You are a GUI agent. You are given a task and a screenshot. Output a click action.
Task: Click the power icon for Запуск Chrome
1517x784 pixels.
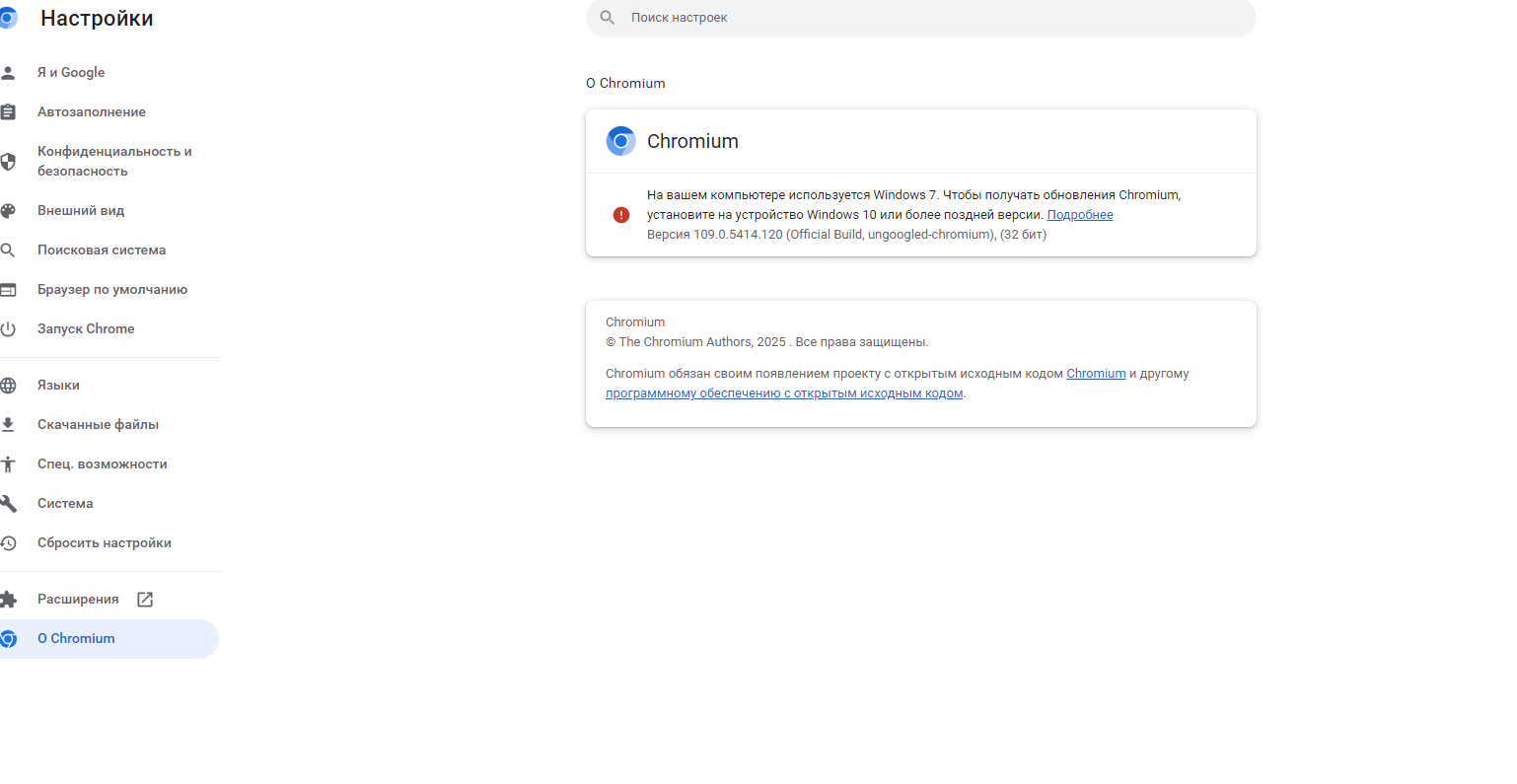coord(8,328)
